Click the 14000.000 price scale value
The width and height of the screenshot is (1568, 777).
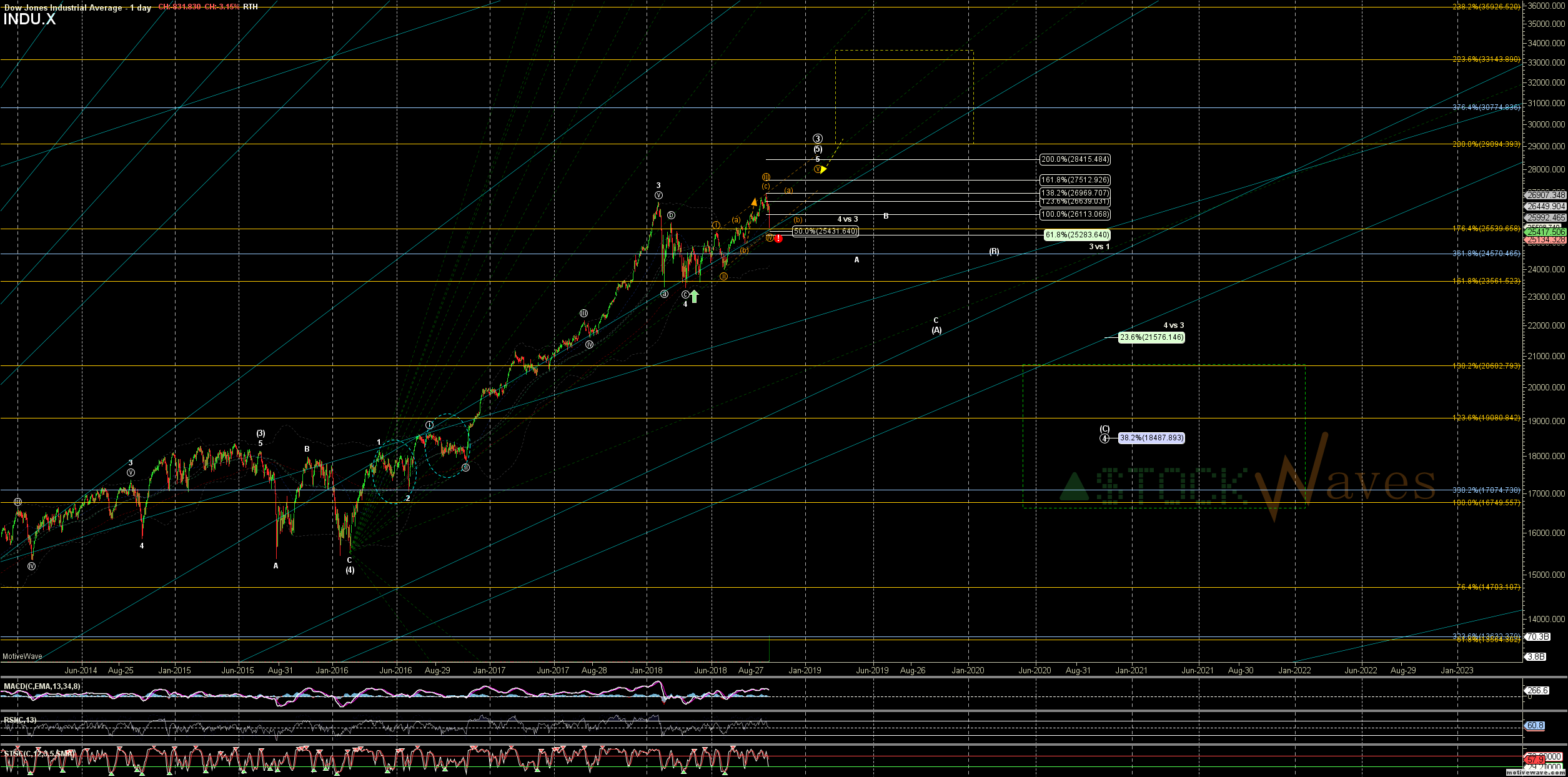click(1546, 619)
